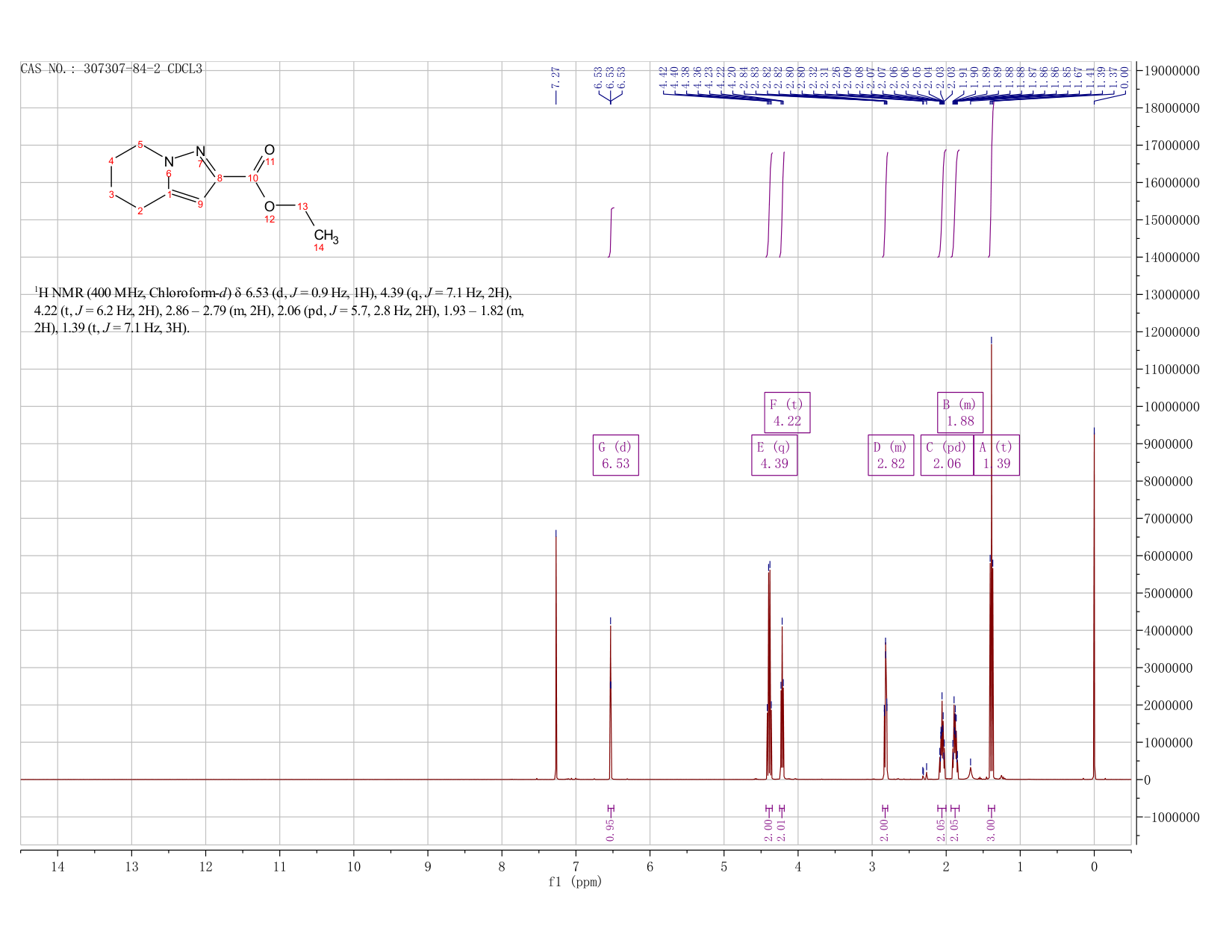Click the ester O atom labeled 12
Image resolution: width=1232 pixels, height=952 pixels.
click(270, 206)
